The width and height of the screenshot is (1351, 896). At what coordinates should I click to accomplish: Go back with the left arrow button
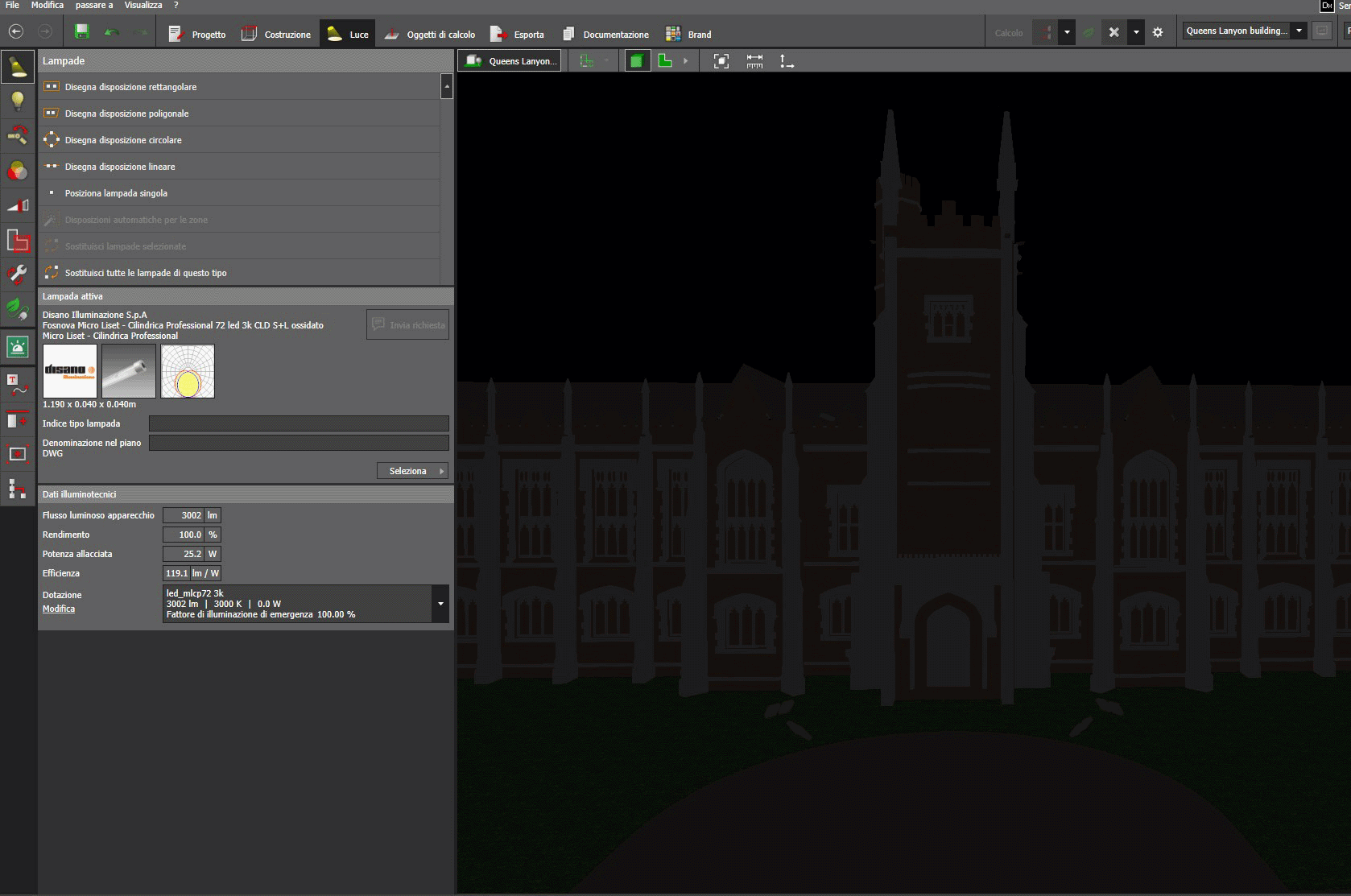(16, 32)
